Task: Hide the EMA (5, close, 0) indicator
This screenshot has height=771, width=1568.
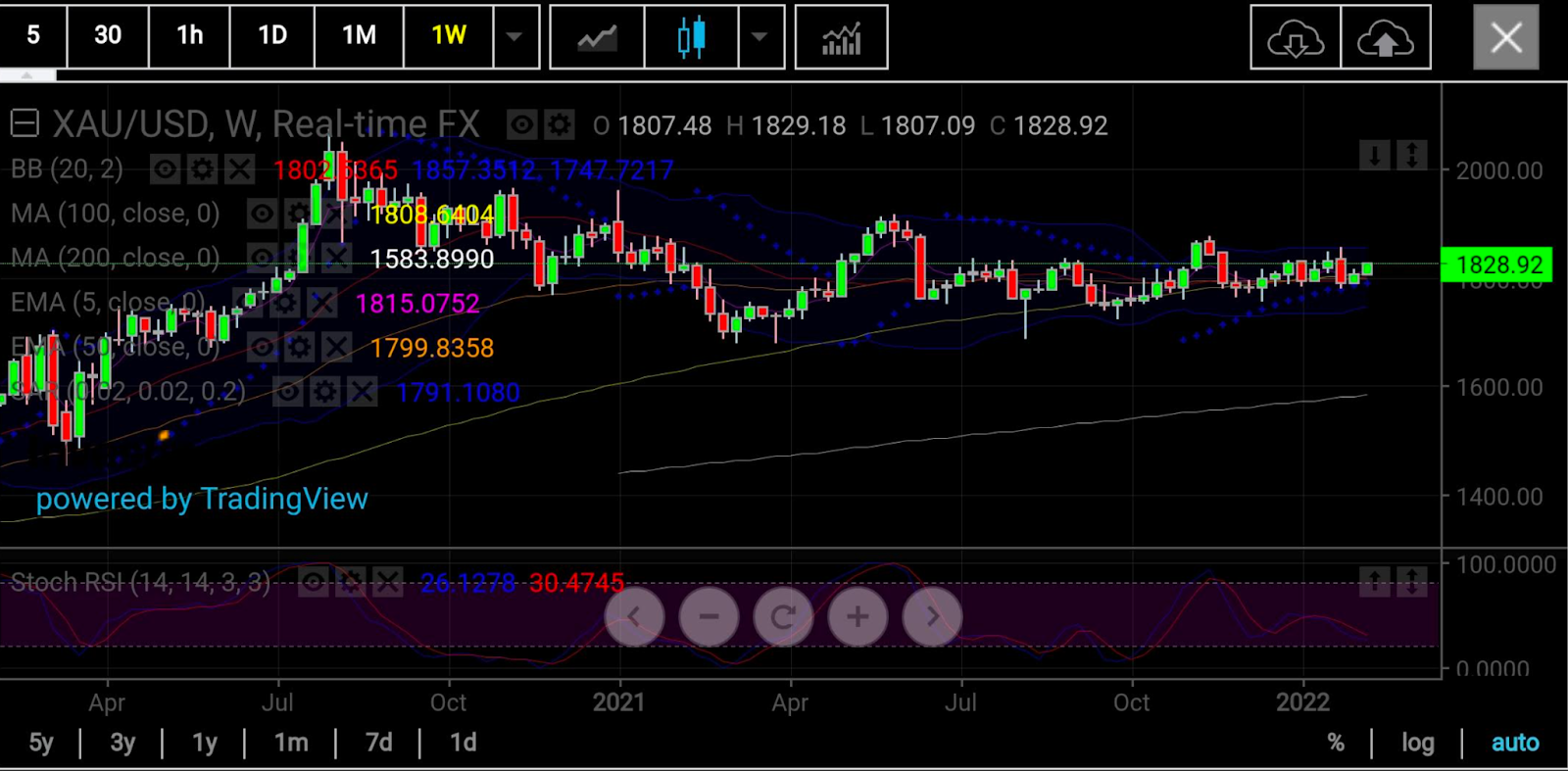Action: [x=247, y=303]
